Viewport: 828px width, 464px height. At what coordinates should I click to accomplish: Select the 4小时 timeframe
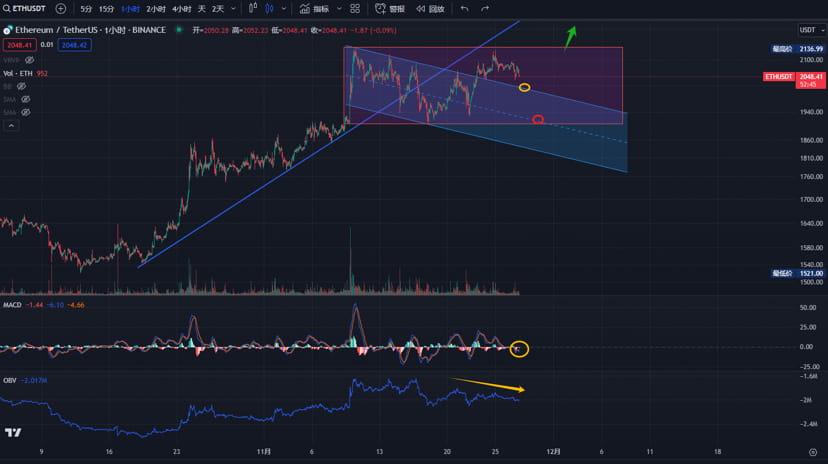coord(182,9)
